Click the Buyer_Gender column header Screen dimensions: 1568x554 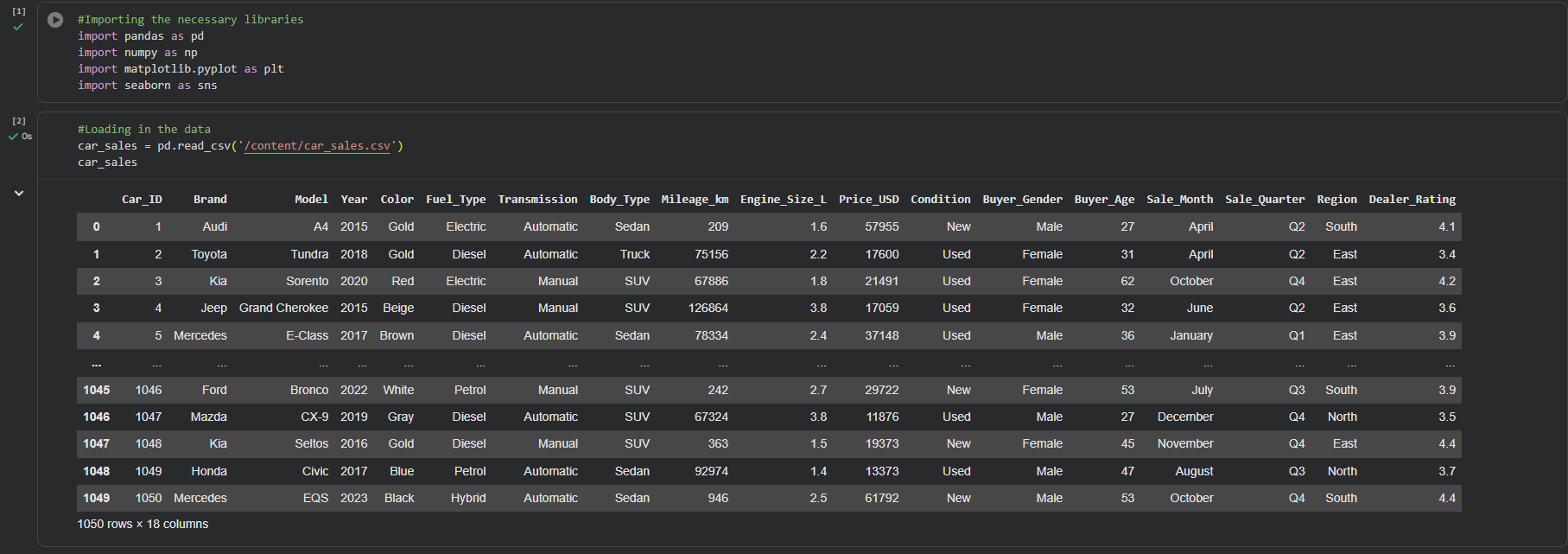pos(1023,200)
